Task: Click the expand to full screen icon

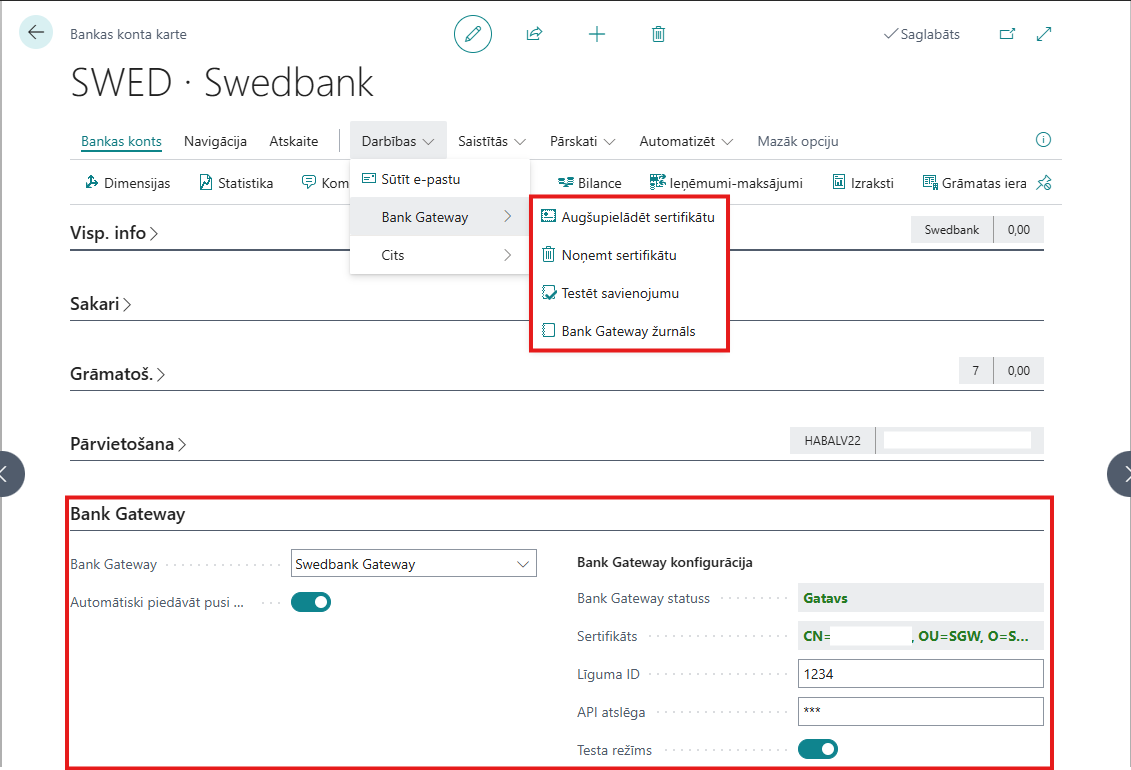Action: (x=1044, y=34)
